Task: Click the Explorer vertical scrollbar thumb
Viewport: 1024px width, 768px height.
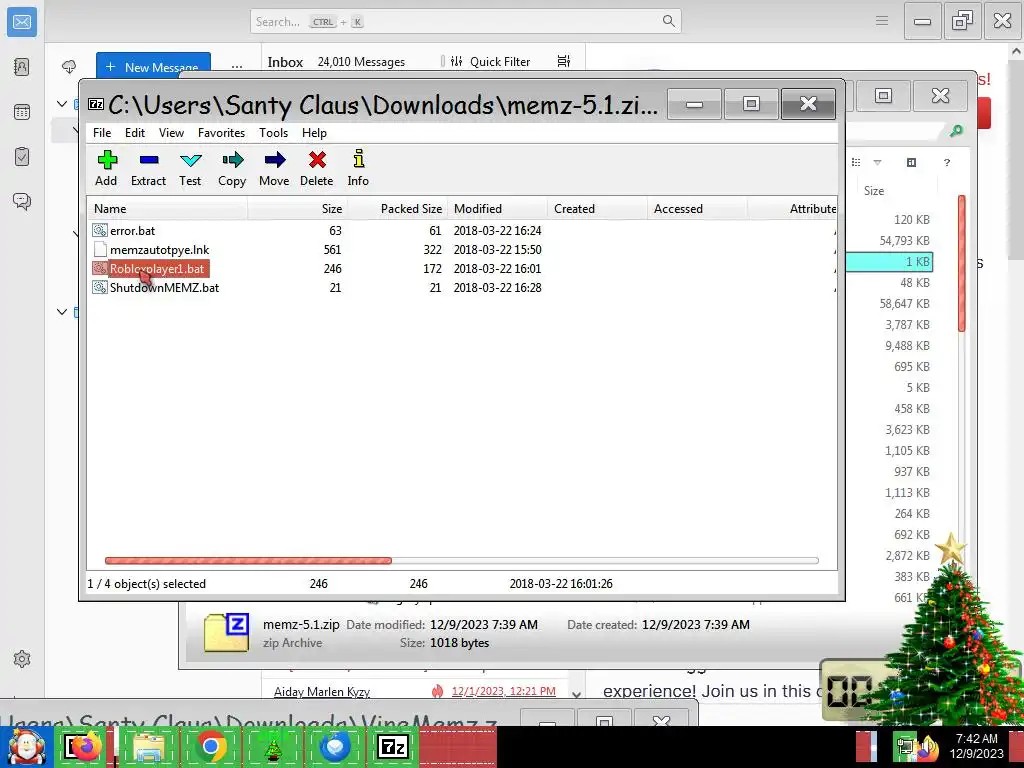Action: pos(961,263)
